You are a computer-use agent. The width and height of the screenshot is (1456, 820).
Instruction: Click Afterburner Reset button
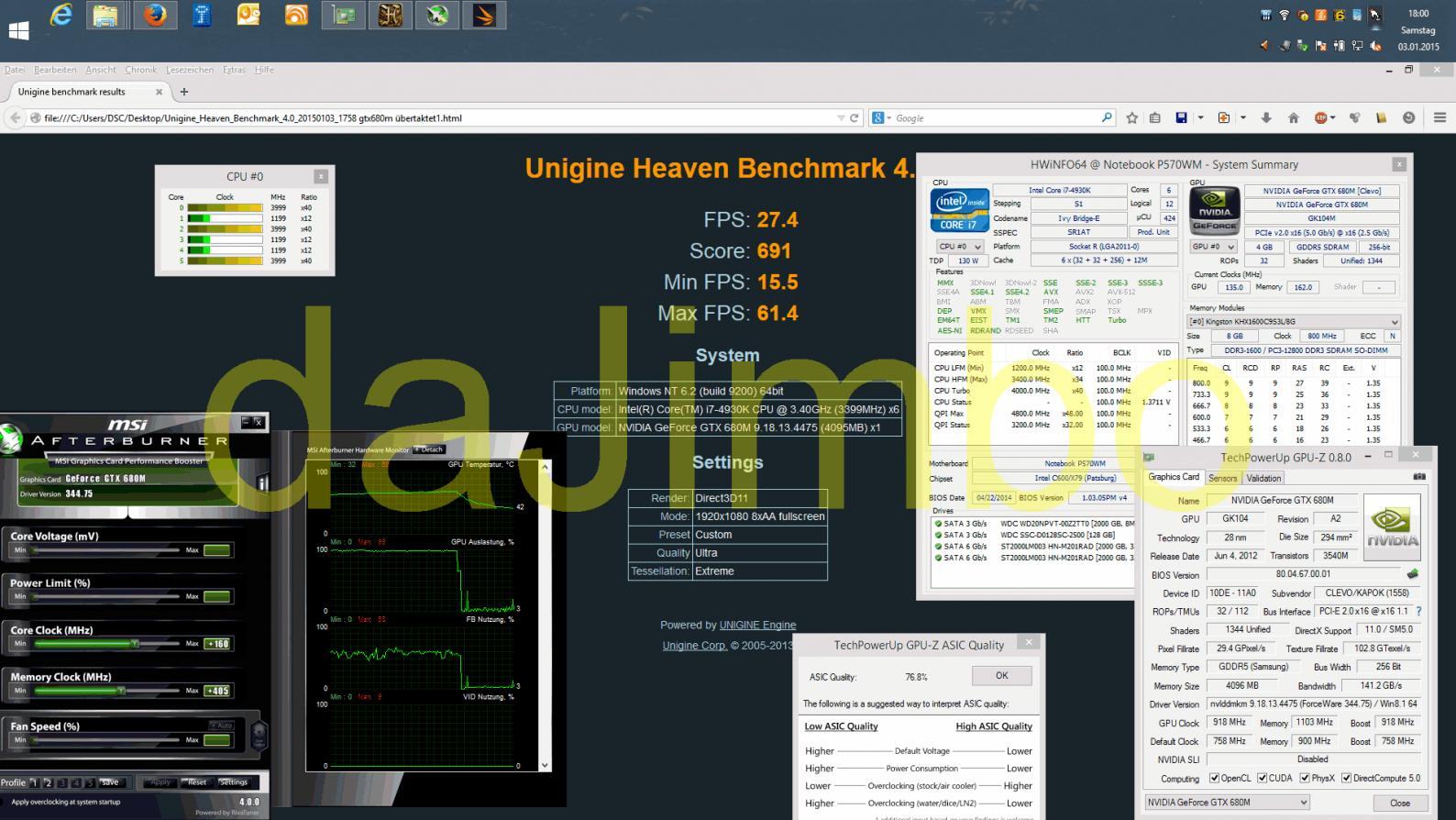pyautogui.click(x=197, y=782)
